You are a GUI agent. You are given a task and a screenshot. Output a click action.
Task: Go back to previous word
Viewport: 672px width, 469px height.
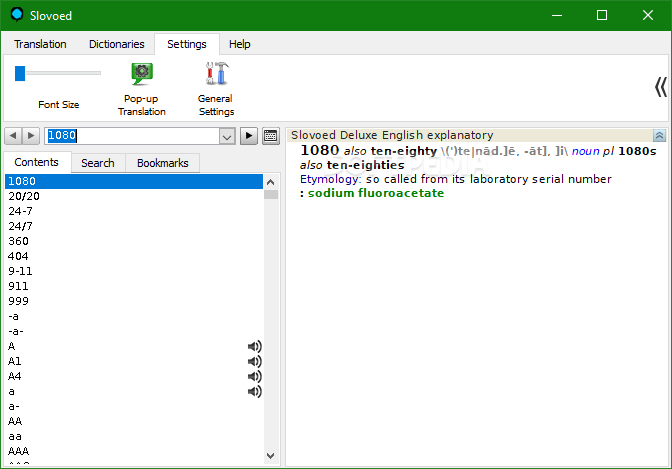[13, 136]
